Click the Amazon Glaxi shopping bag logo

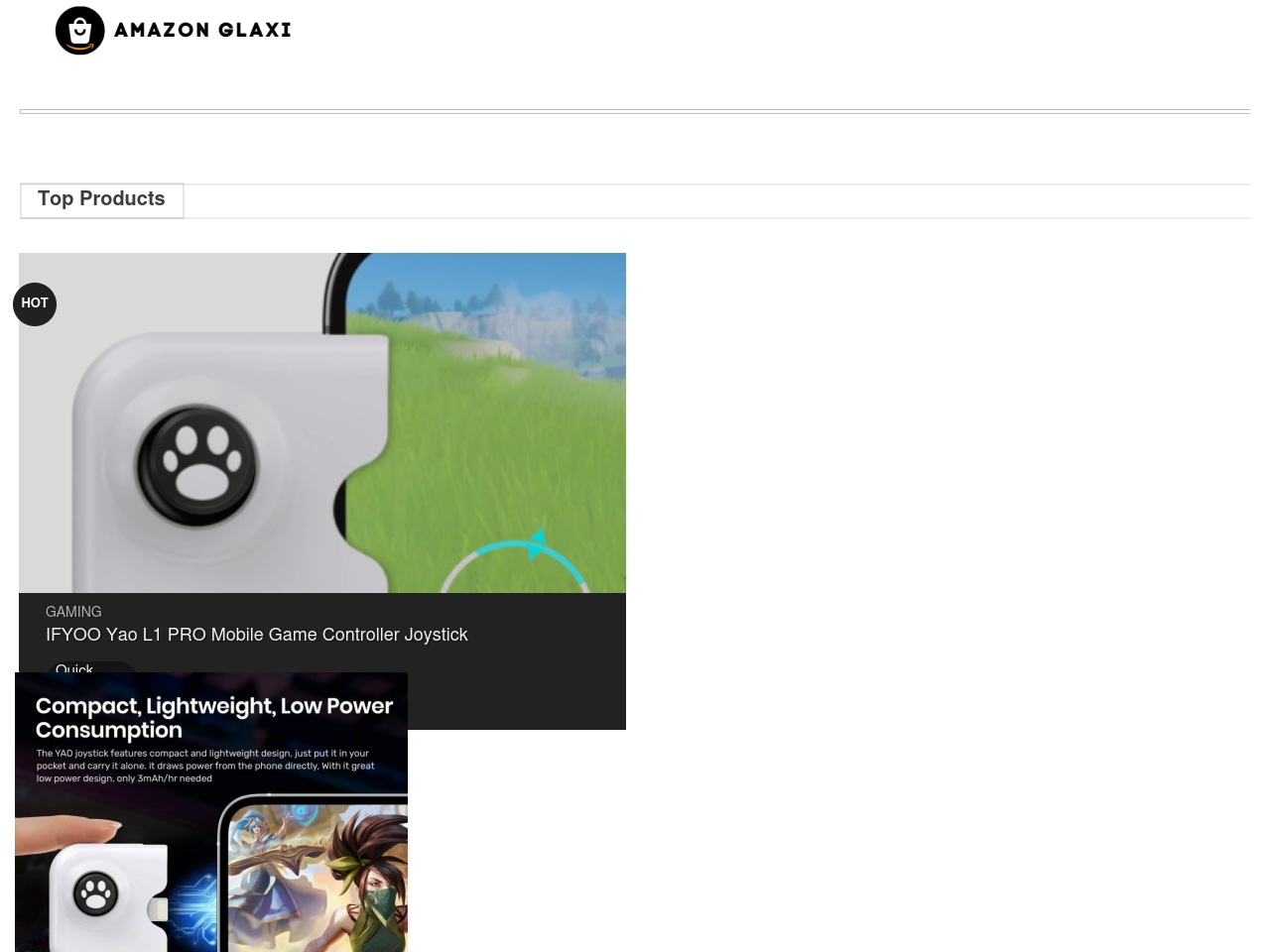click(80, 31)
